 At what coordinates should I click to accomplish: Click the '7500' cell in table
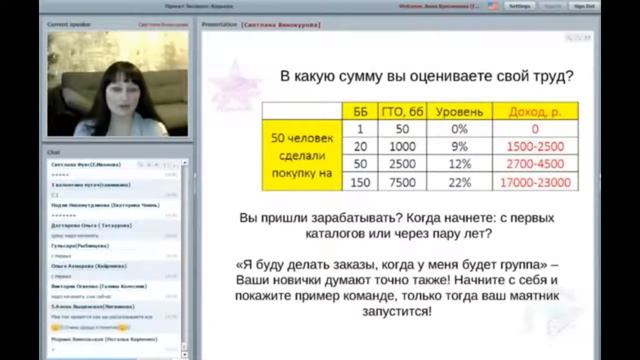[x=402, y=182]
